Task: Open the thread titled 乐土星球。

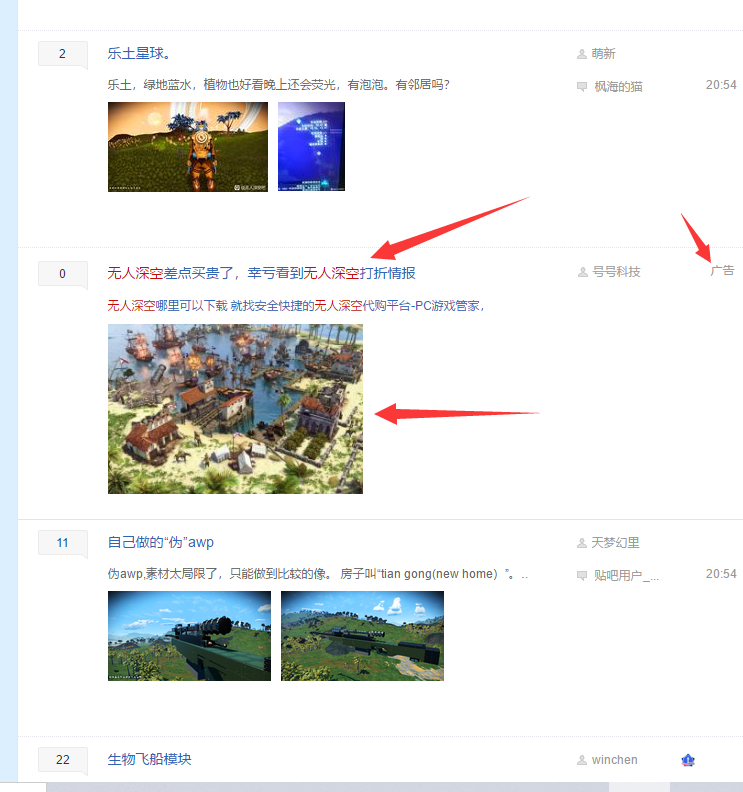Action: pyautogui.click(x=139, y=54)
